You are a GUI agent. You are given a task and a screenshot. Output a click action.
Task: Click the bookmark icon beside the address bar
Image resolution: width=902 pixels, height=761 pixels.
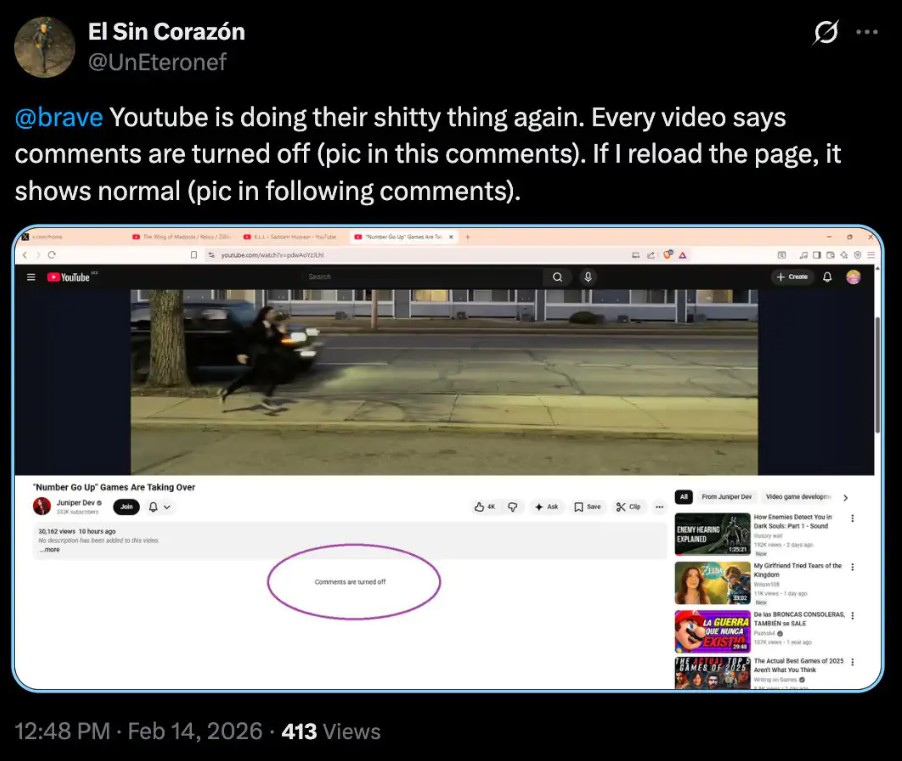coord(194,255)
